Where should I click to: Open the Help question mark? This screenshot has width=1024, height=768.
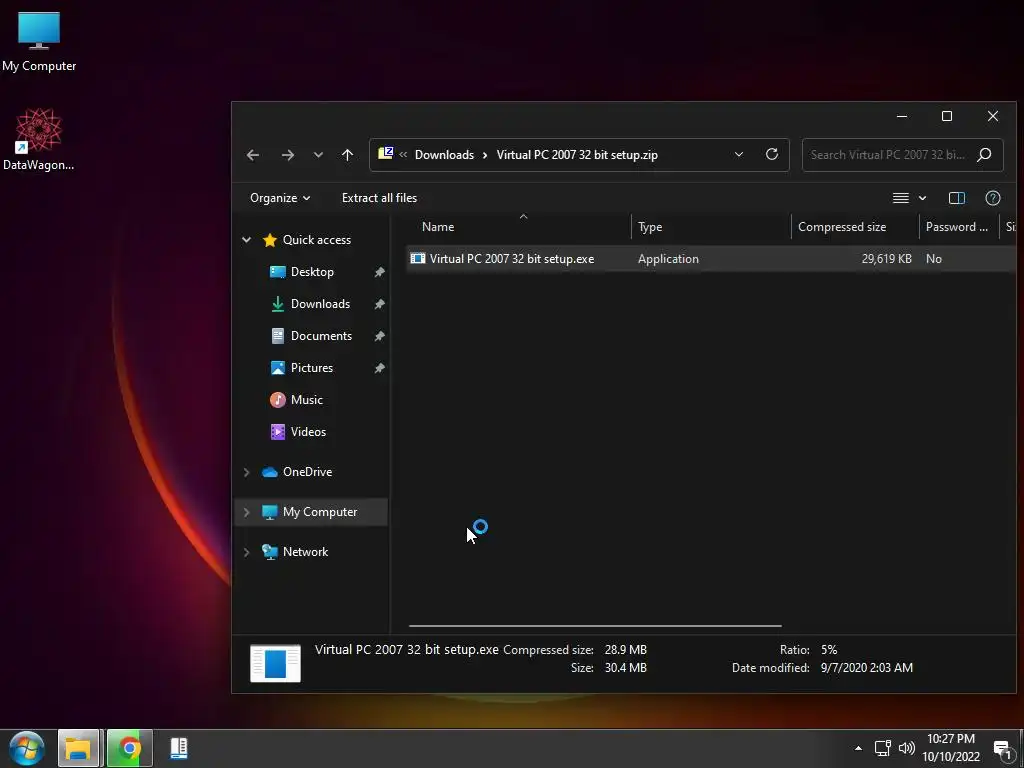click(993, 198)
